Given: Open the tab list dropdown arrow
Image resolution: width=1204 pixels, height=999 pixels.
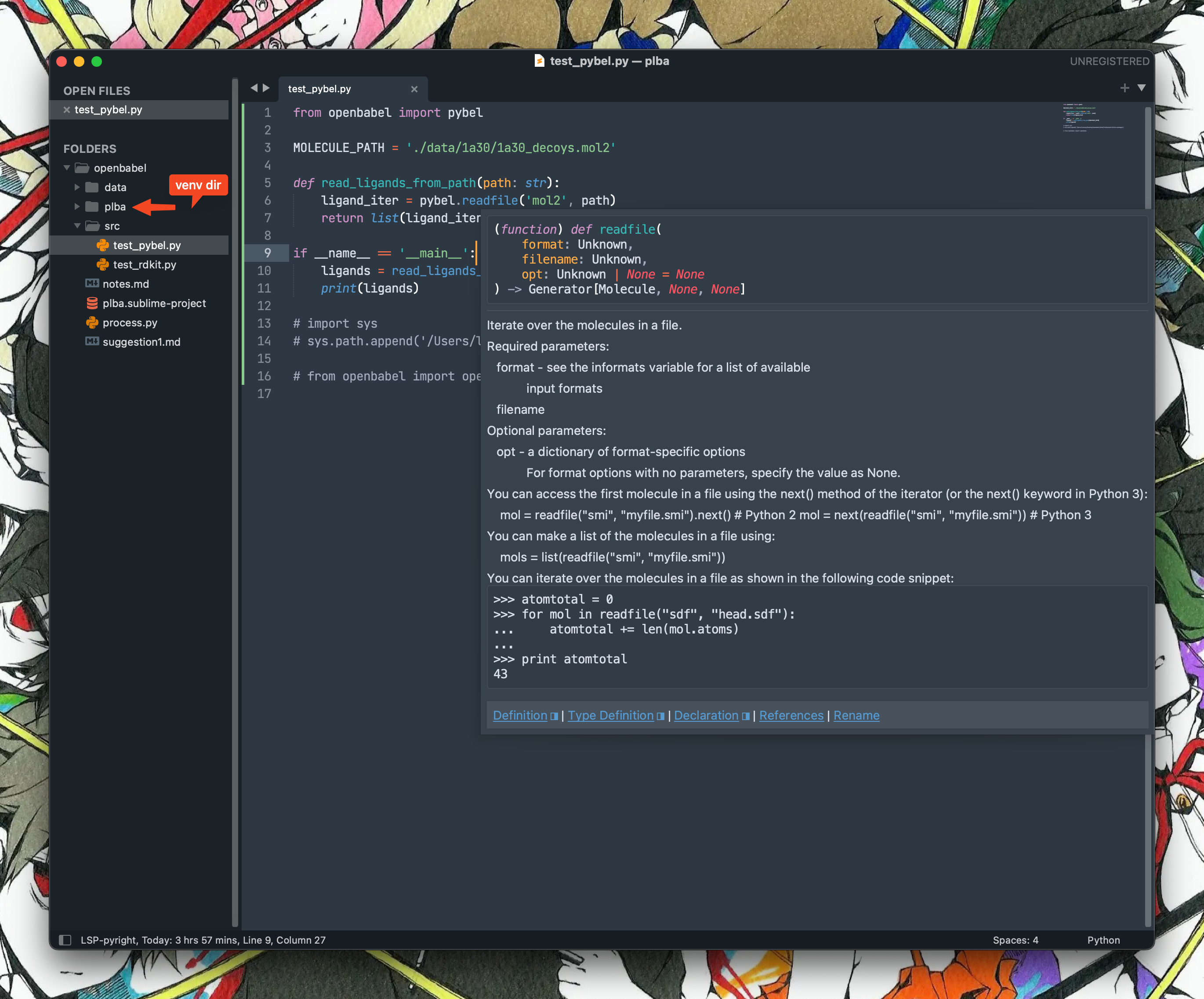Looking at the screenshot, I should pos(1142,88).
